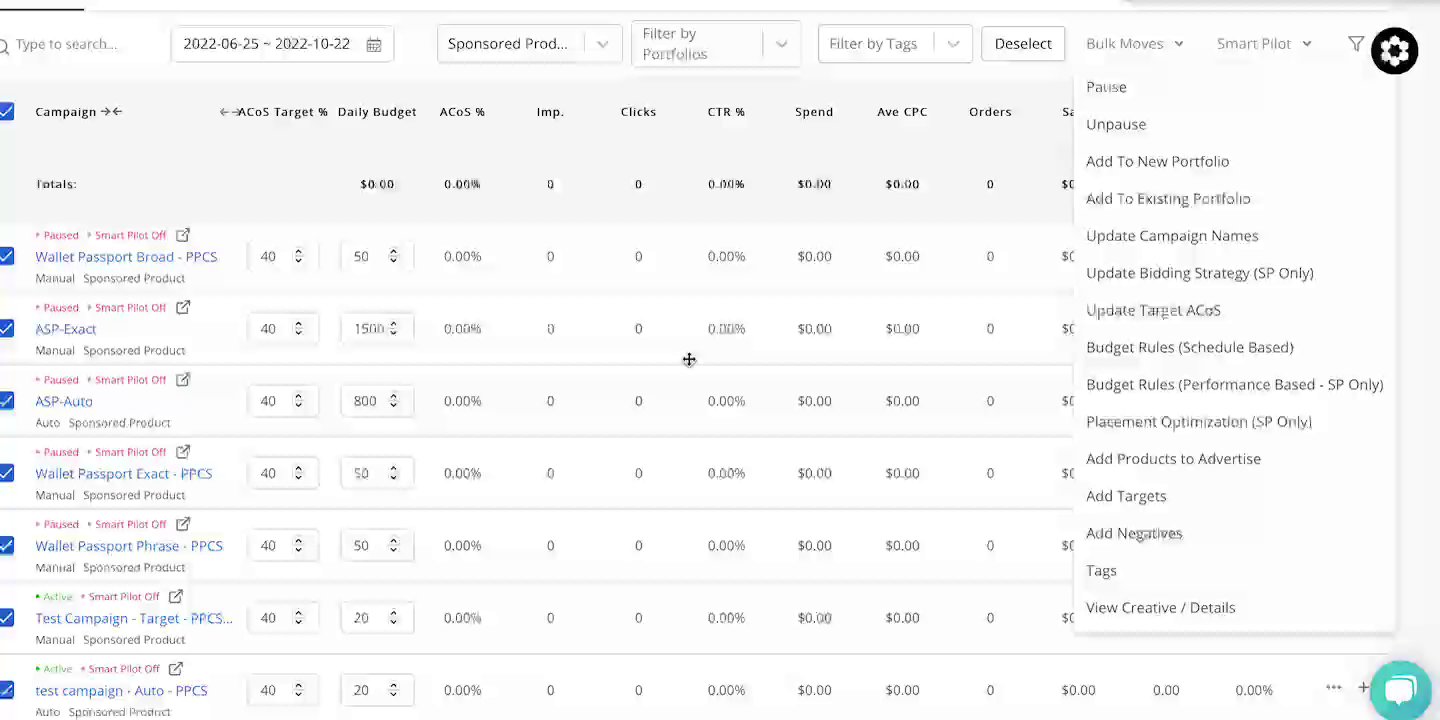Image resolution: width=1440 pixels, height=720 pixels.
Task: Open the Filter by Tags dropdown
Action: point(895,44)
